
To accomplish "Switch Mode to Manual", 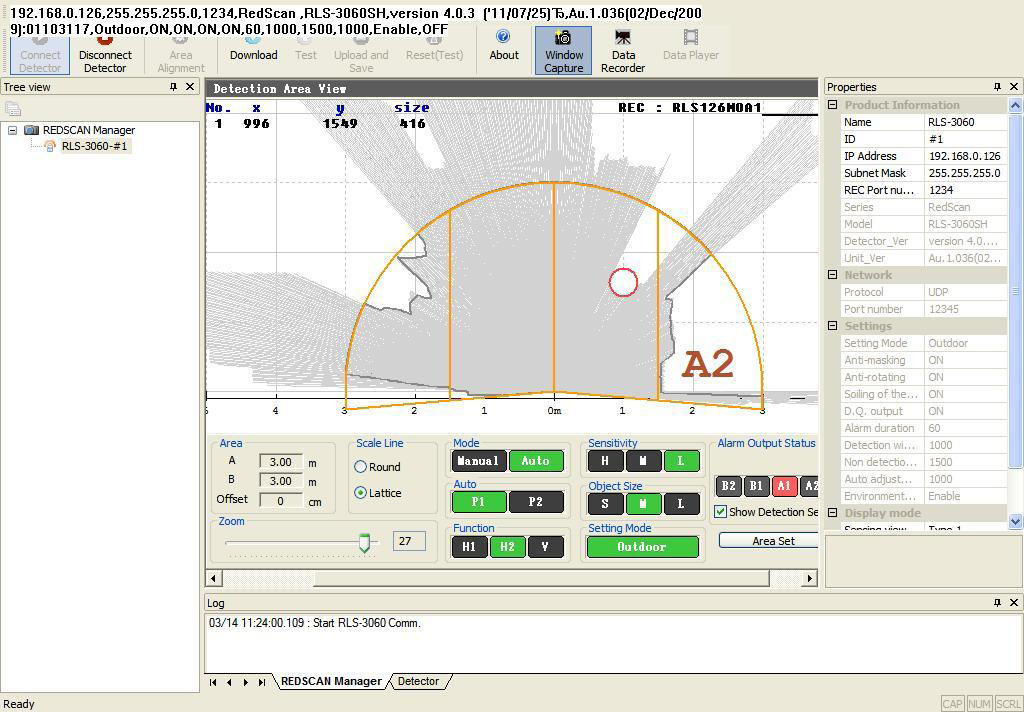I will [x=479, y=461].
